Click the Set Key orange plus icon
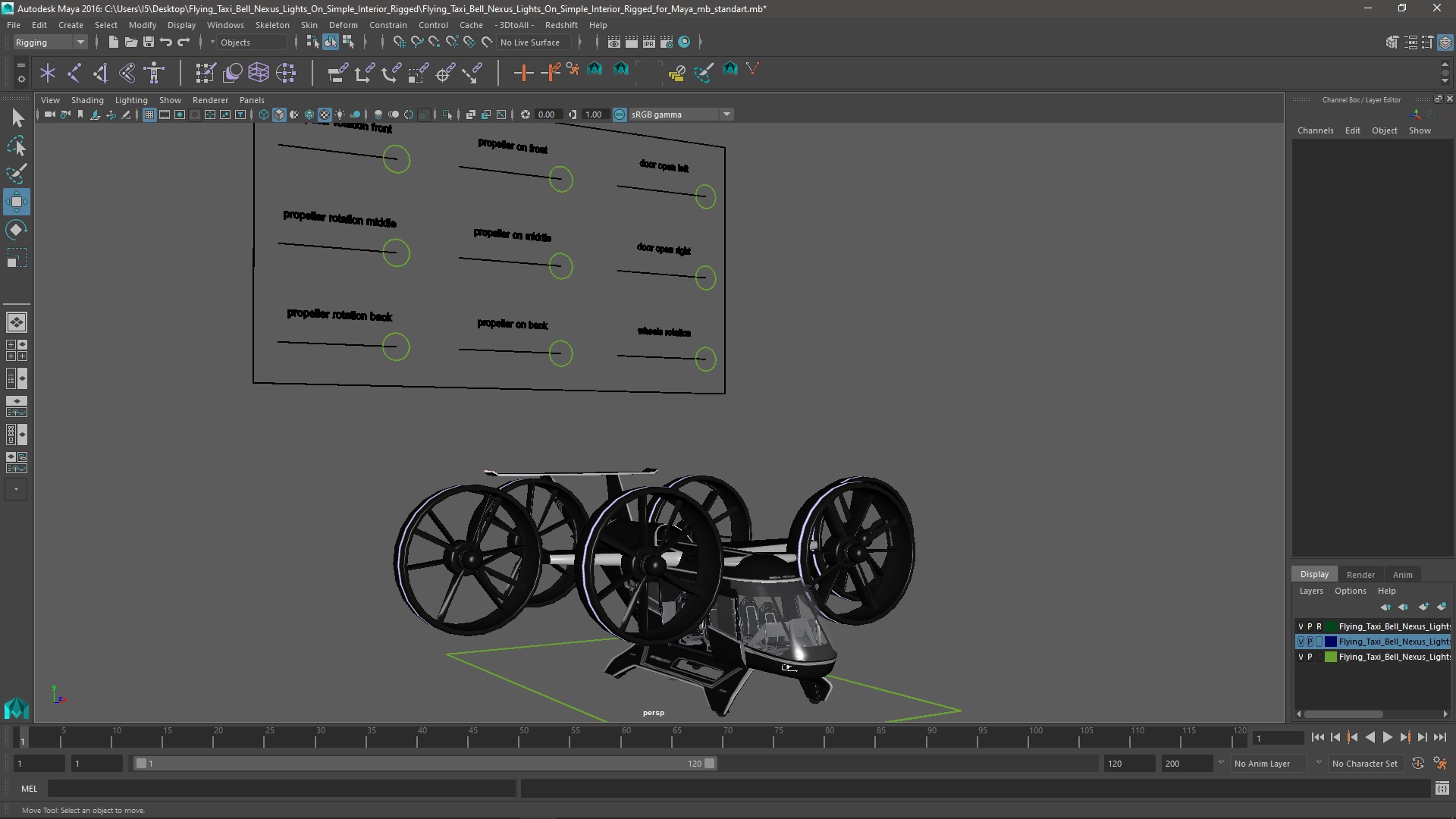1456x819 pixels. pyautogui.click(x=523, y=73)
